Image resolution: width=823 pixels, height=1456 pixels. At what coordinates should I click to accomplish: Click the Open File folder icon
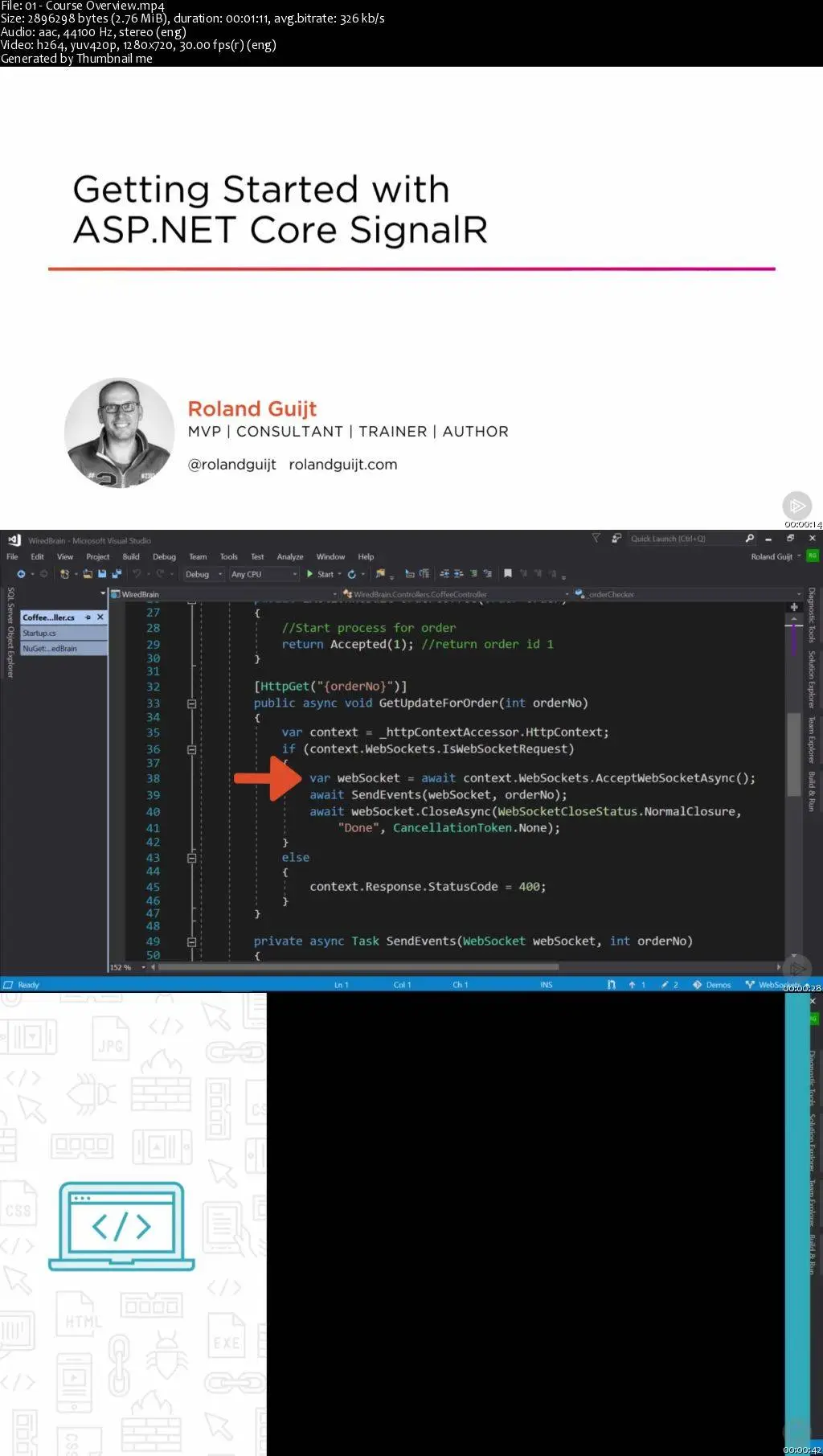point(88,574)
